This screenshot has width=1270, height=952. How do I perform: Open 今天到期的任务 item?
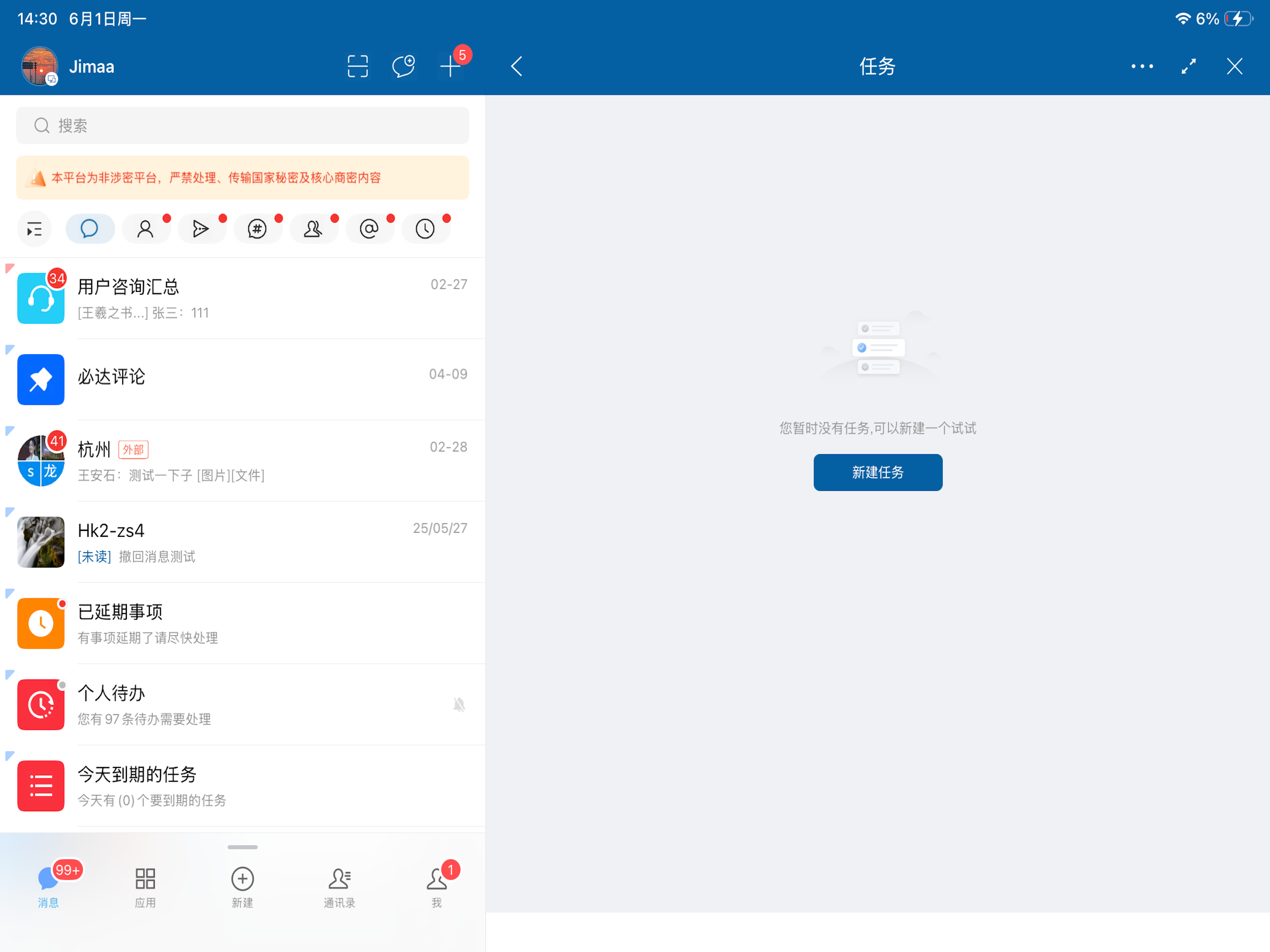point(243,786)
